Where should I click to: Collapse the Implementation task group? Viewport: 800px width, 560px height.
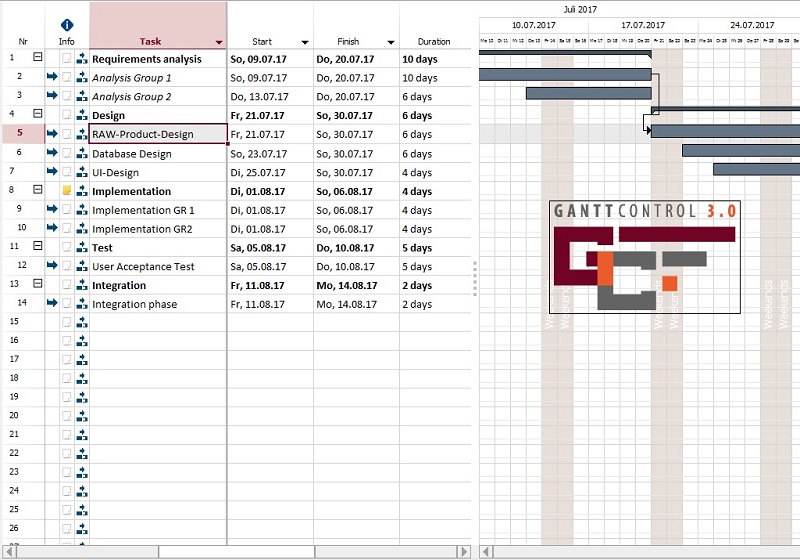point(38,189)
